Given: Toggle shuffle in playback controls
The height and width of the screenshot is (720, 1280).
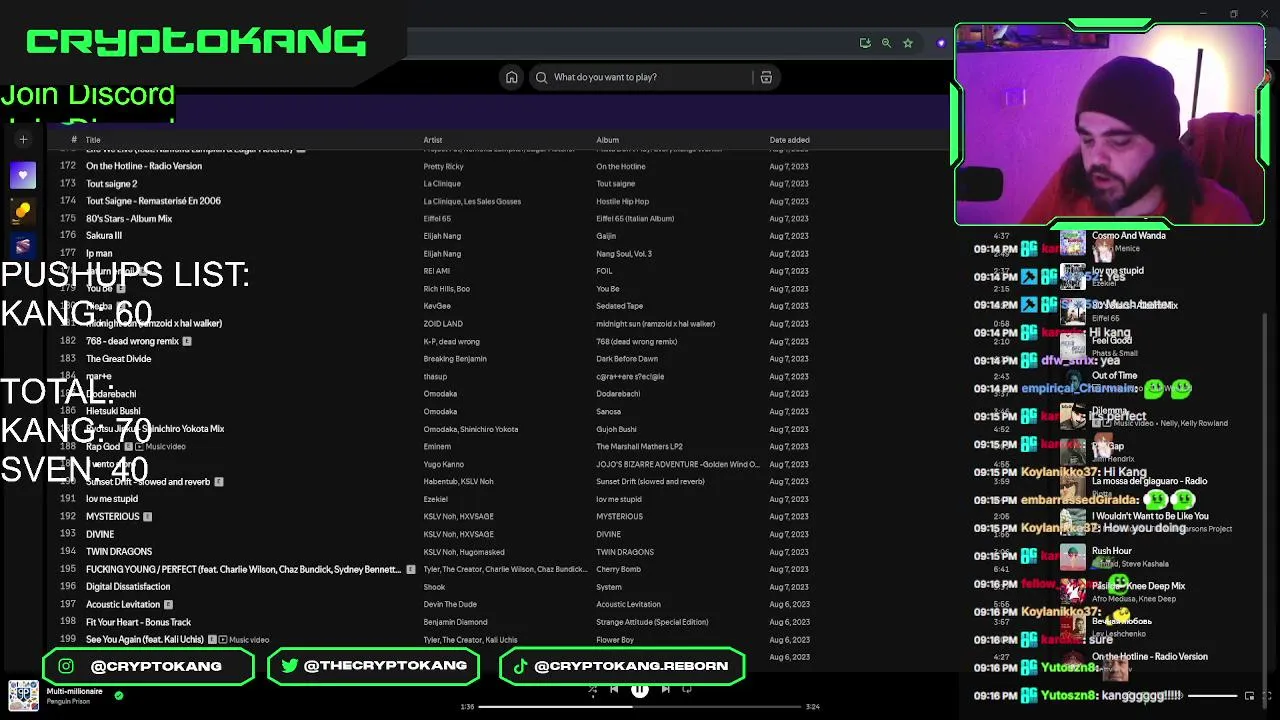Looking at the screenshot, I should [592, 689].
